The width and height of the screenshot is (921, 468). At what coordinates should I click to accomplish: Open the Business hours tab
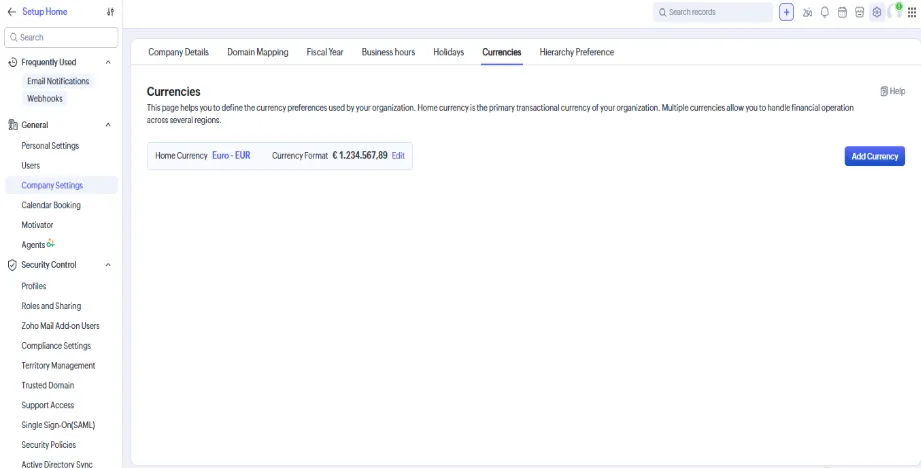388,52
